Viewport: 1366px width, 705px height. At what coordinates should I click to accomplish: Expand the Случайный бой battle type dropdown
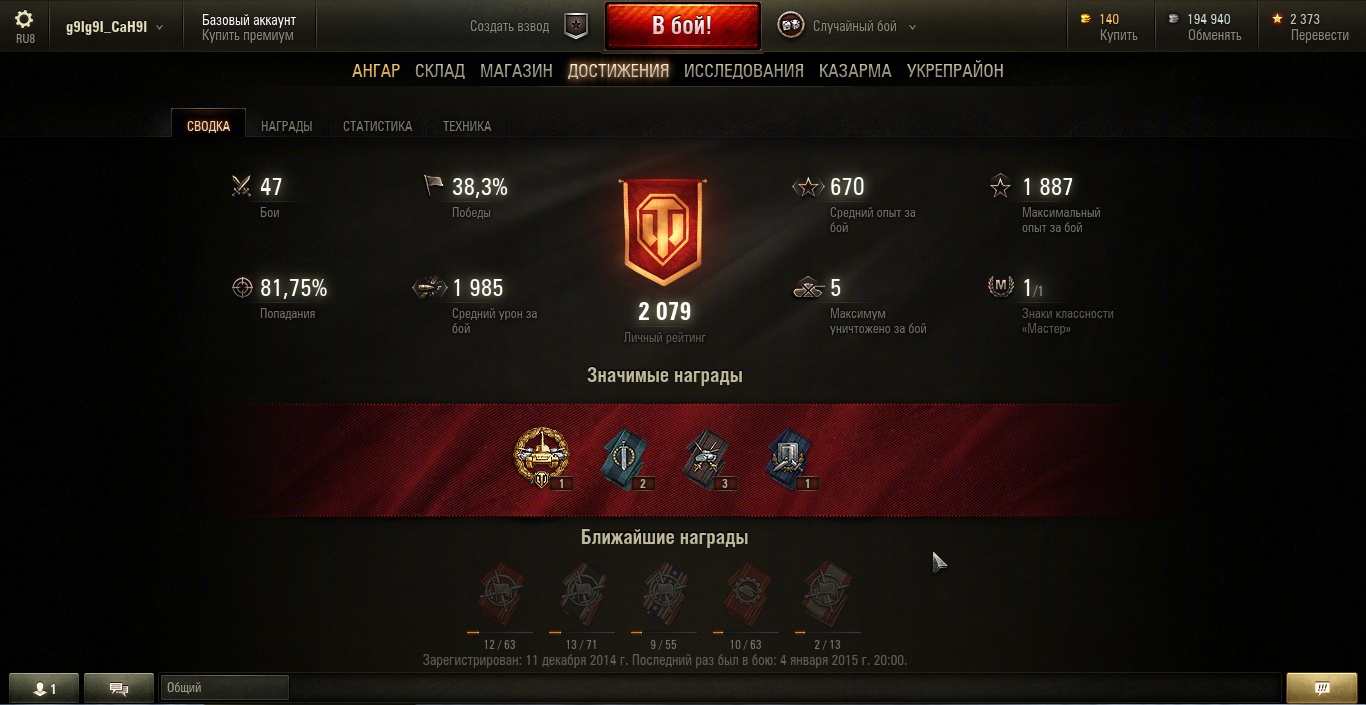click(864, 27)
